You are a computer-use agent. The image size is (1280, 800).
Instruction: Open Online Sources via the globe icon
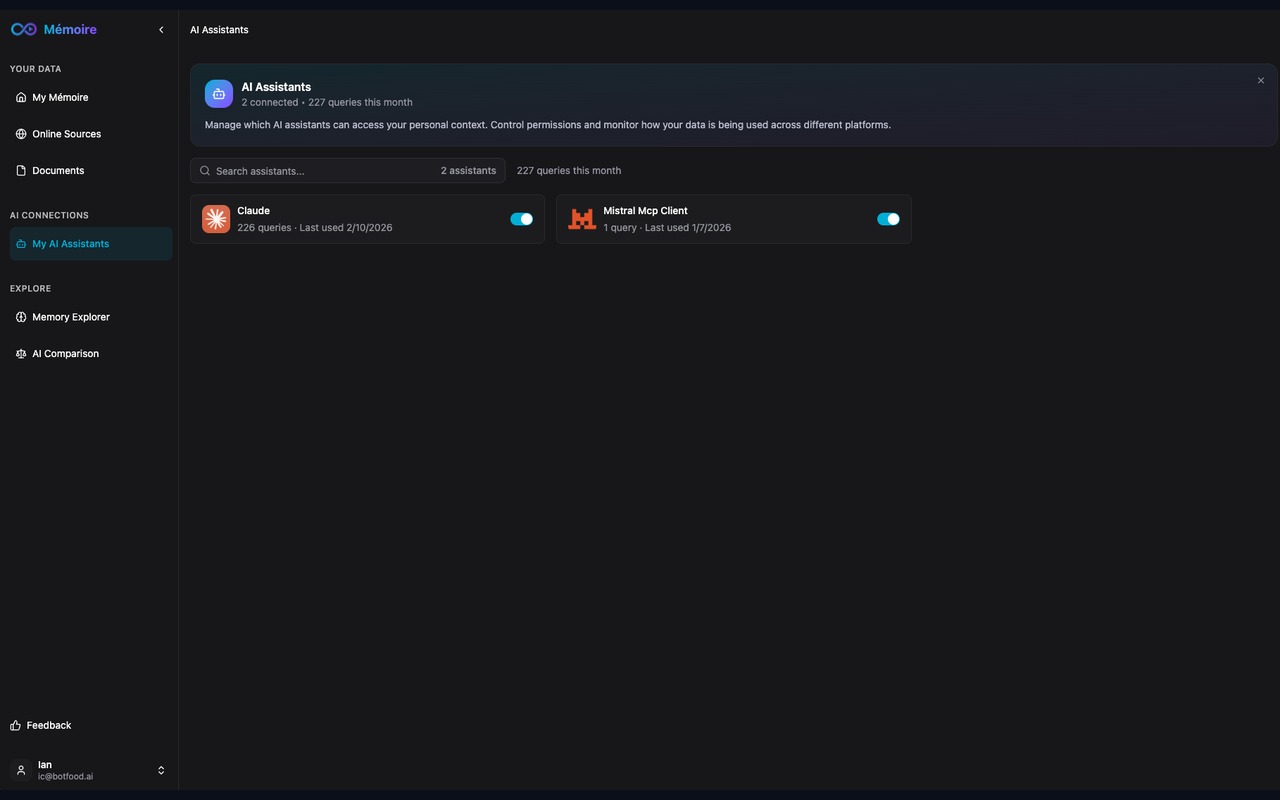[21, 133]
